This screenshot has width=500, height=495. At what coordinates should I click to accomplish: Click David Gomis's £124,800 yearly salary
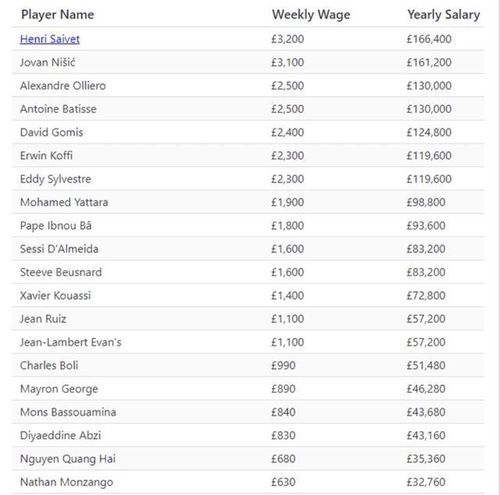click(x=429, y=132)
